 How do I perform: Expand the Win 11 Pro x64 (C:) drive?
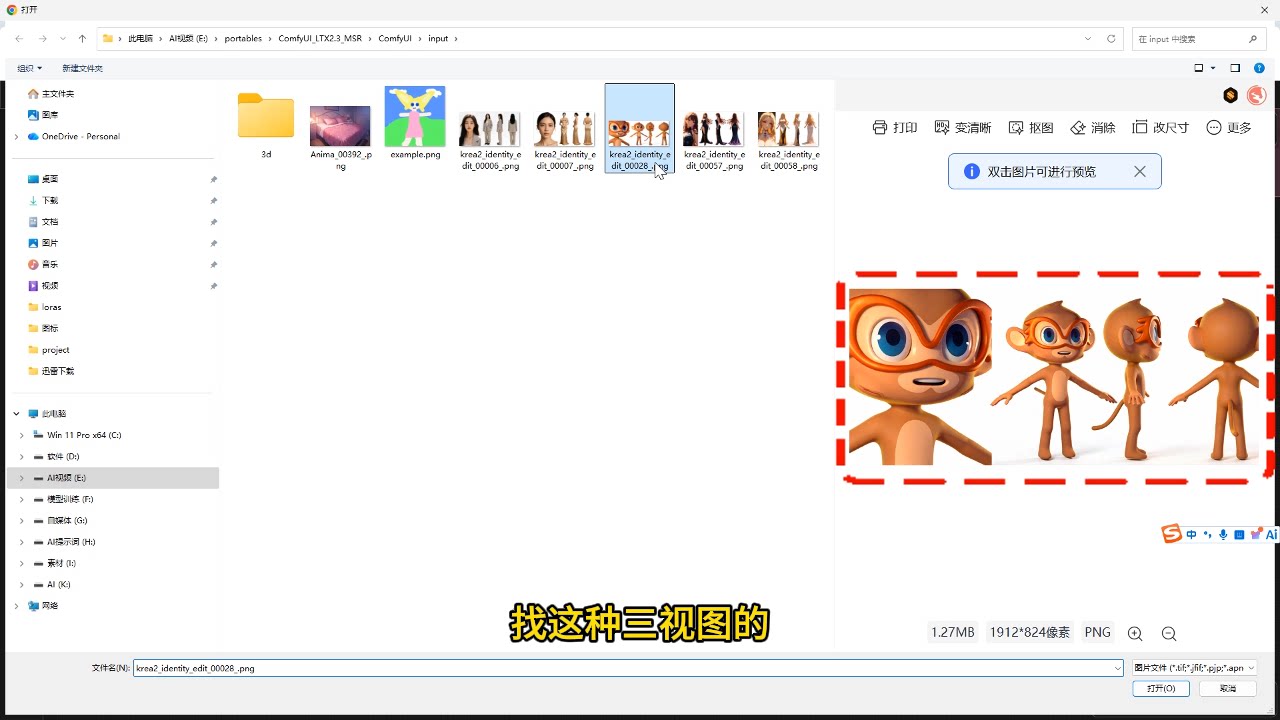[x=22, y=435]
